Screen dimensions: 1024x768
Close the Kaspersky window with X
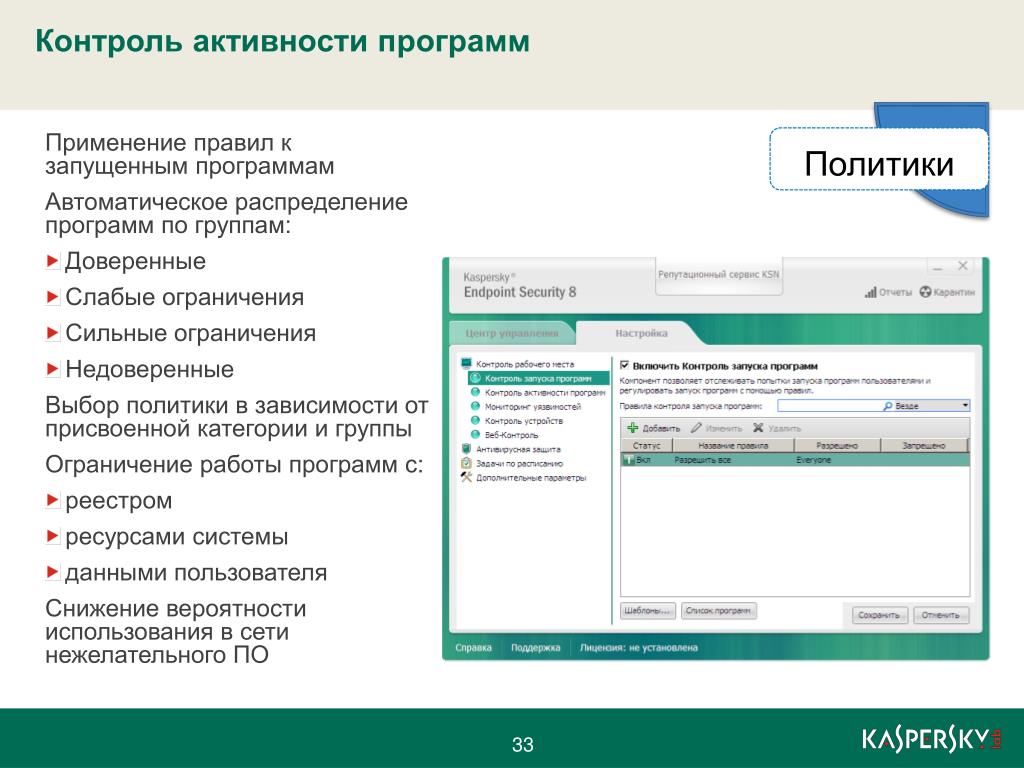click(963, 265)
